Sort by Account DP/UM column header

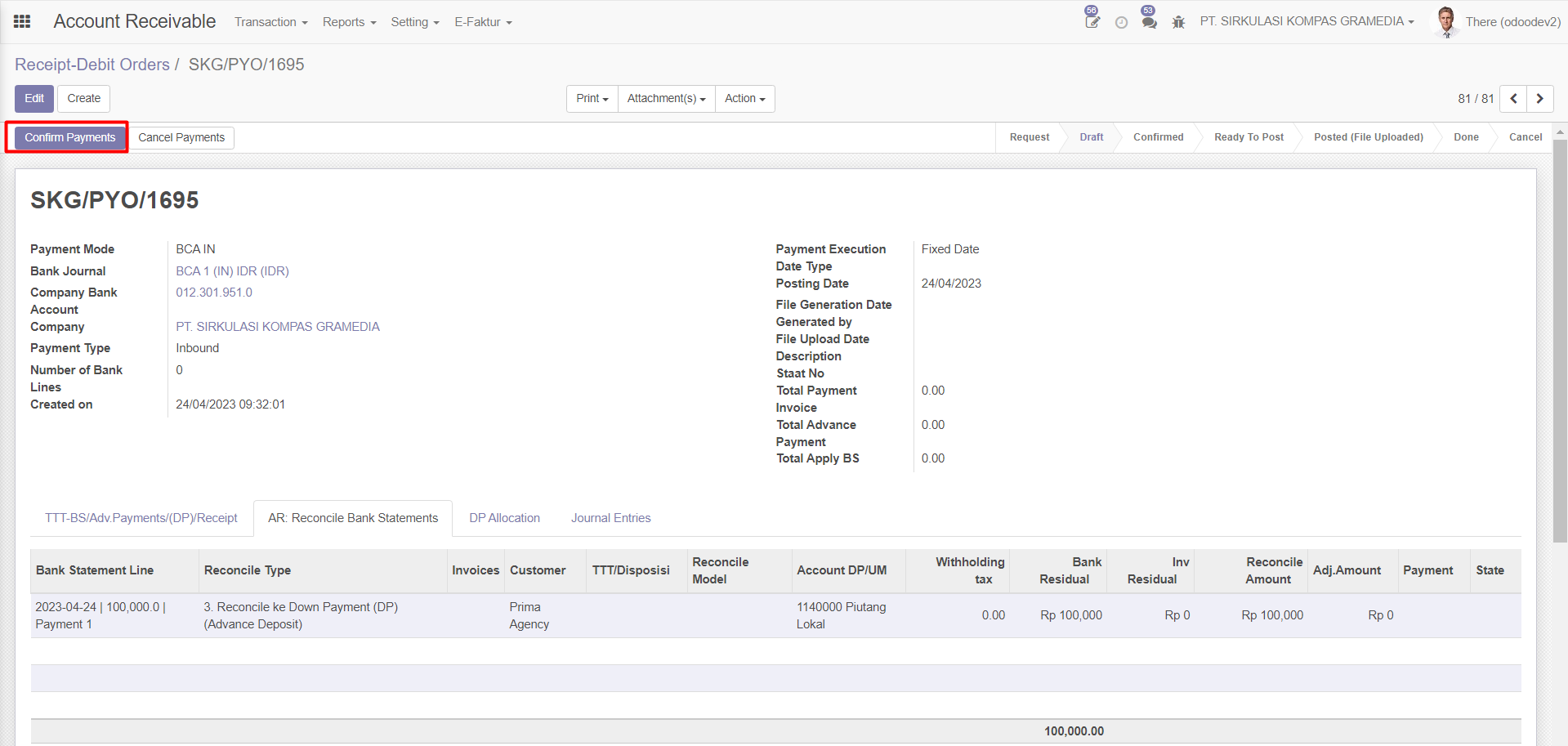coord(848,570)
